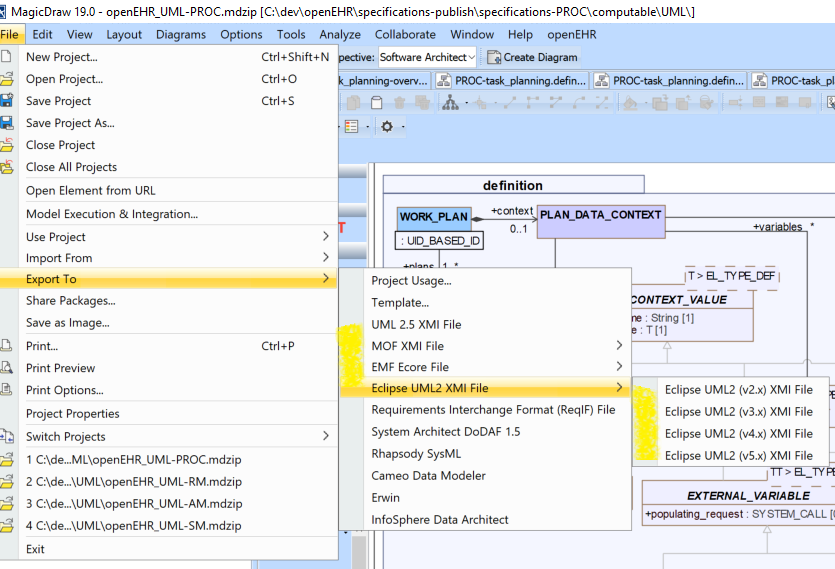835x569 pixels.
Task: Choose Eclipse UML2 (v2.x) XMI File
Action: [x=738, y=389]
